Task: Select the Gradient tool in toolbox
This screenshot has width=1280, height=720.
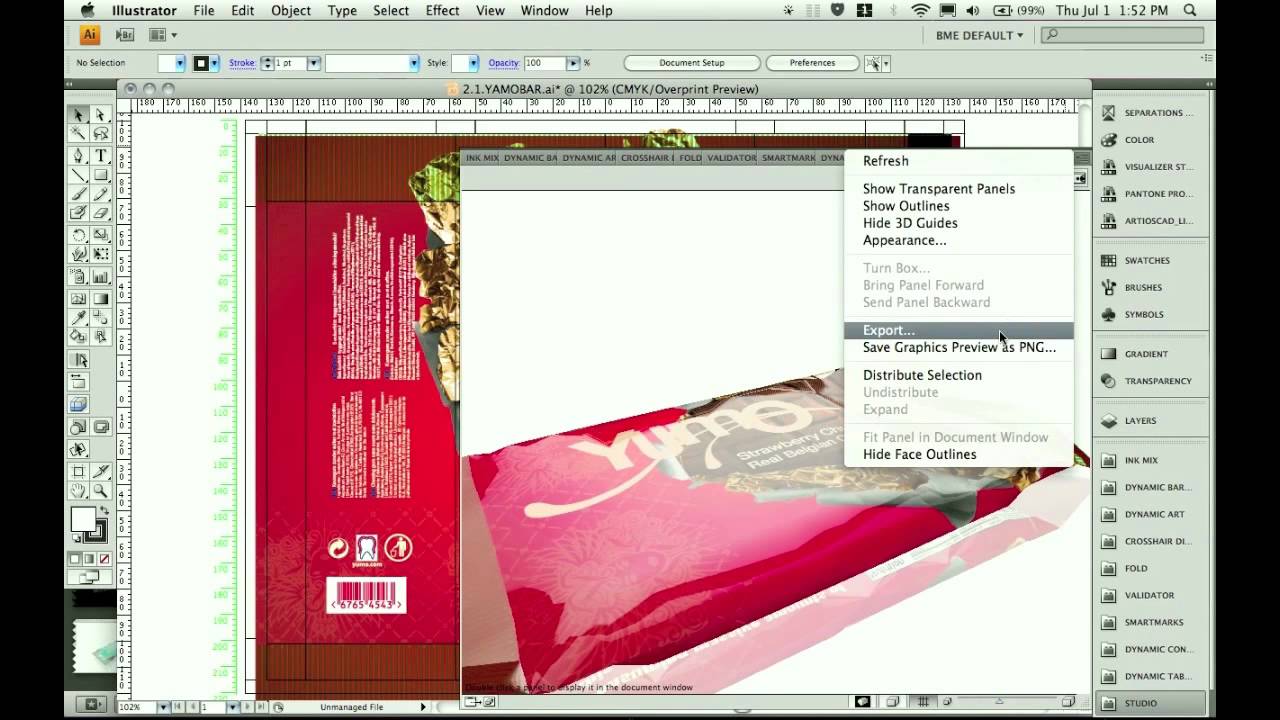Action: click(101, 298)
